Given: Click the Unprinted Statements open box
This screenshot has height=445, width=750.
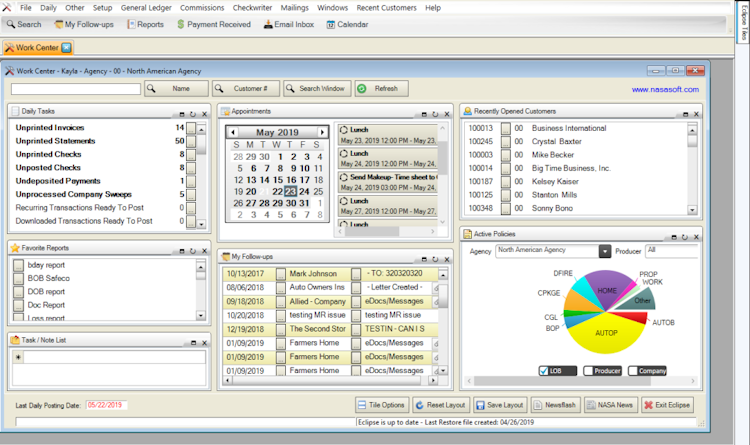Looking at the screenshot, I should (191, 141).
